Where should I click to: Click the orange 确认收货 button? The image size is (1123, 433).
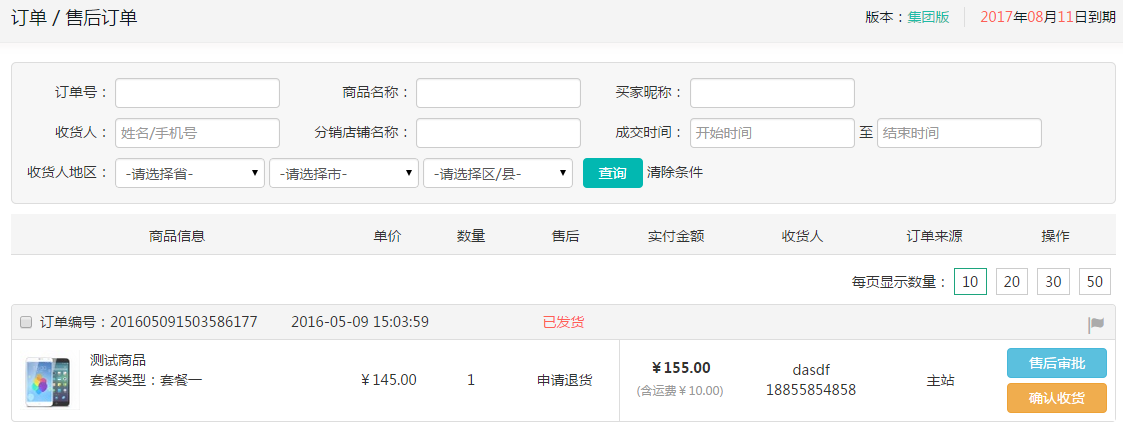click(x=1056, y=397)
